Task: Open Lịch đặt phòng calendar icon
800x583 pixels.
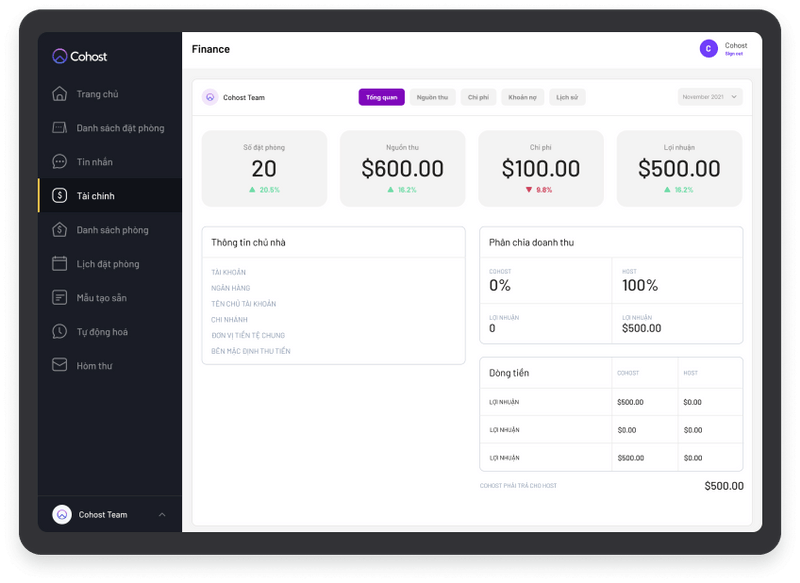Action: click(60, 264)
